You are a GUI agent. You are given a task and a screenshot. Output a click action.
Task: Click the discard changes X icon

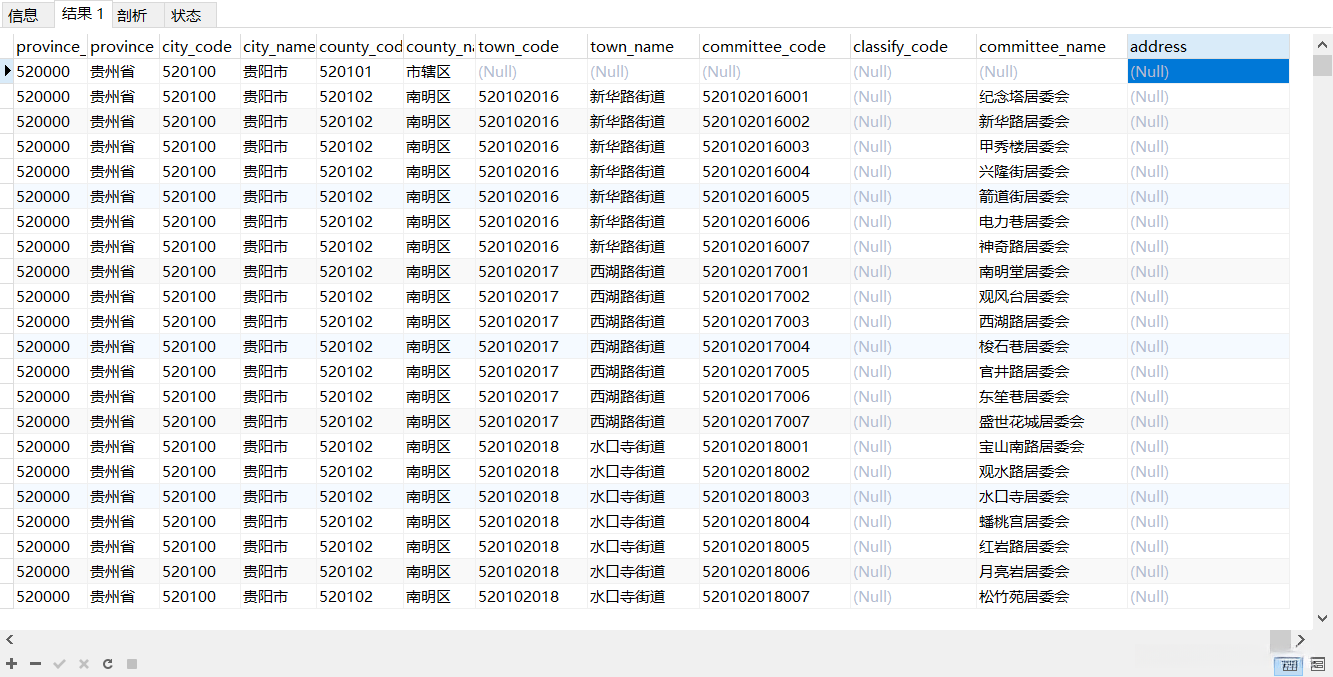(x=83, y=664)
